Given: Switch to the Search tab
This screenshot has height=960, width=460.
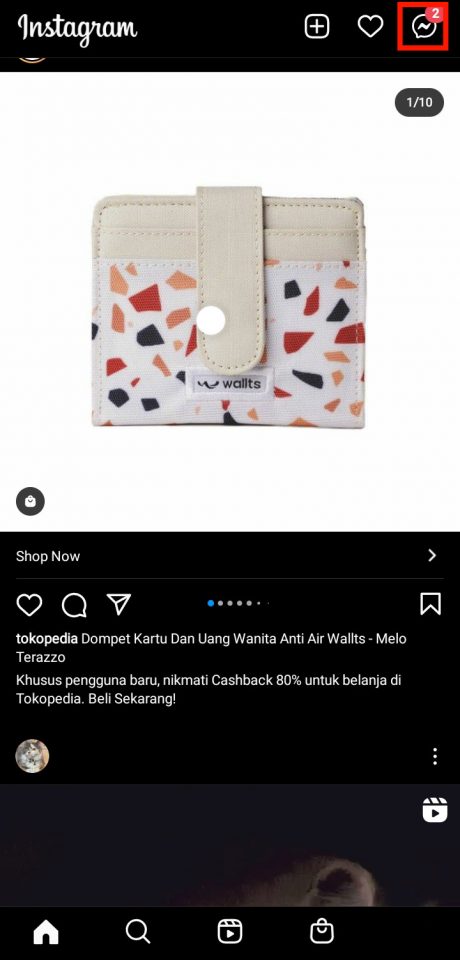Looking at the screenshot, I should [138, 932].
